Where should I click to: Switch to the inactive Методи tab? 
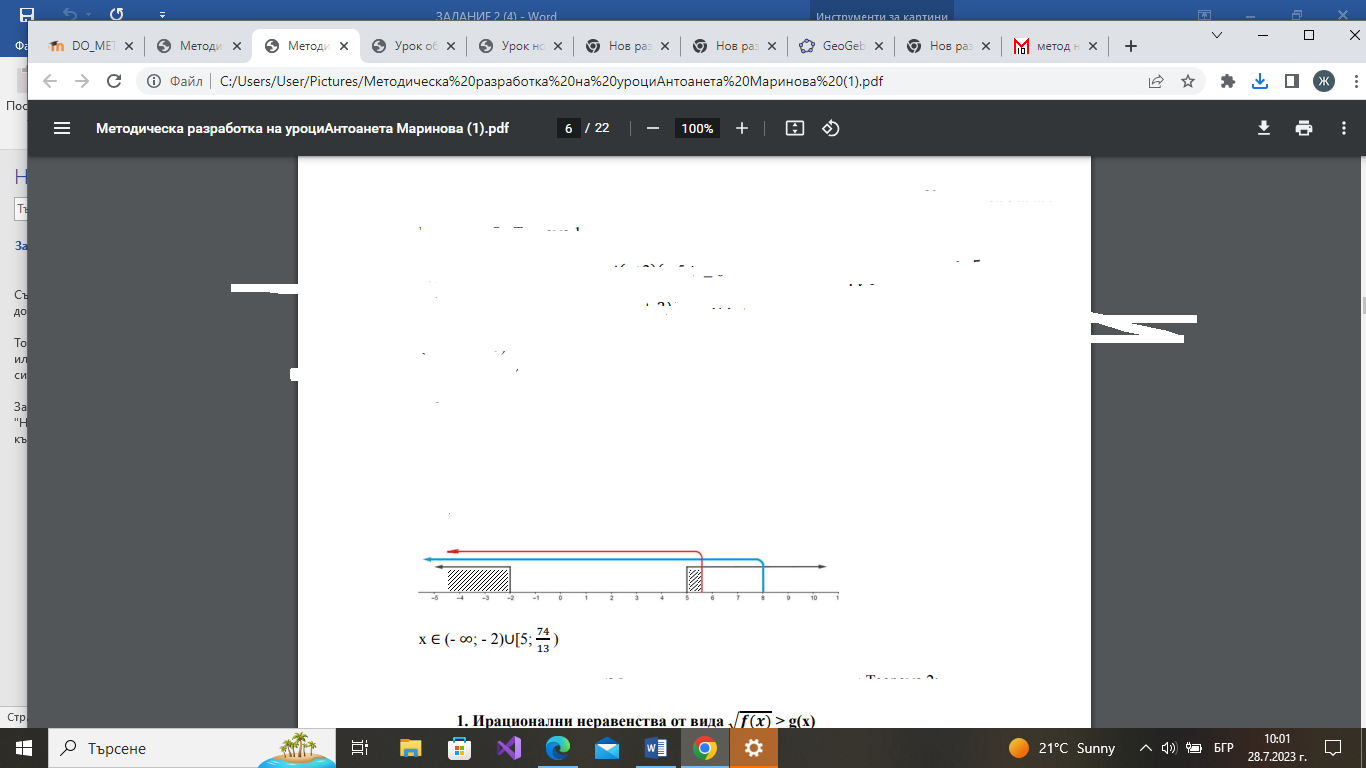197,46
